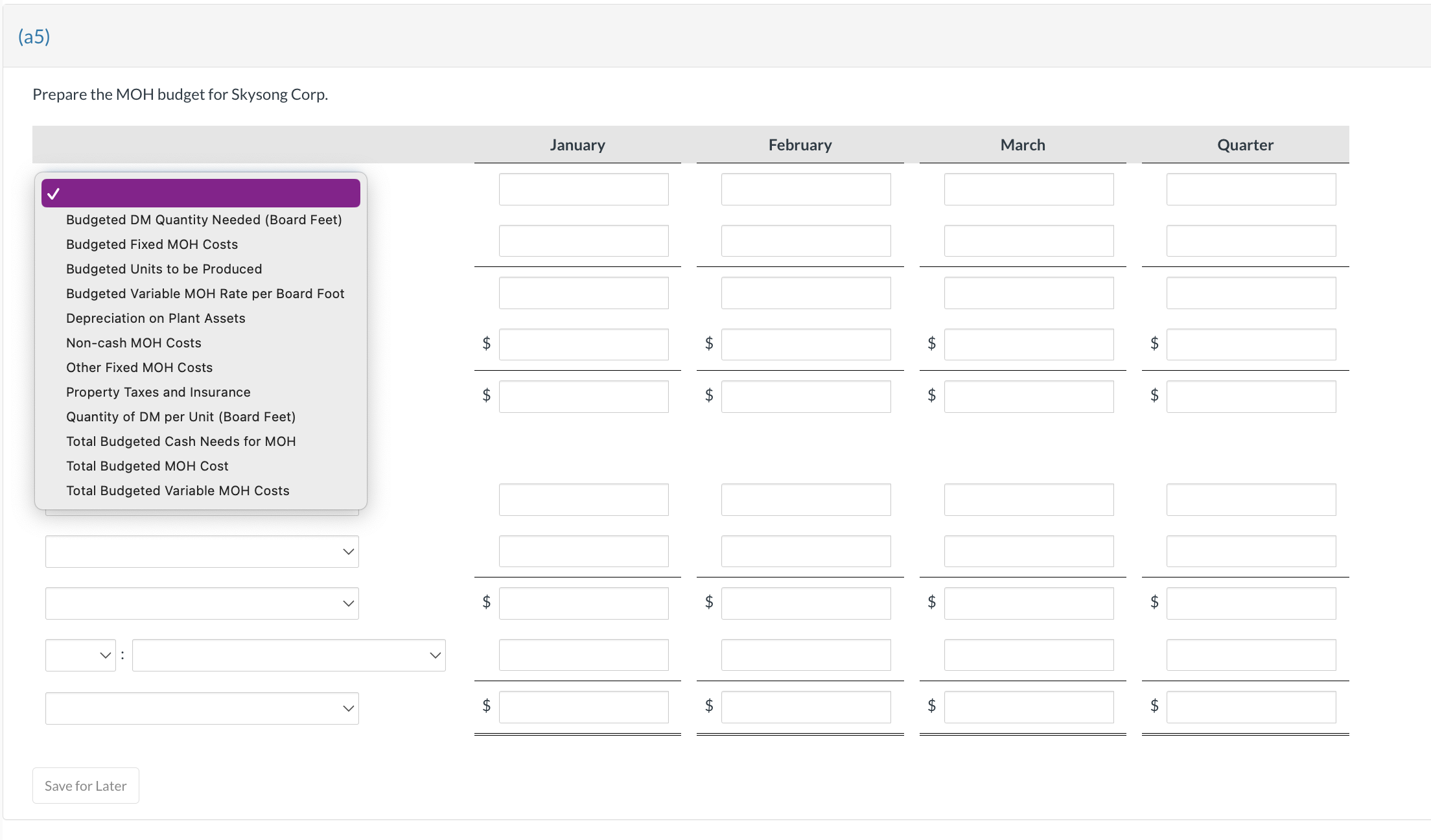Image resolution: width=1431 pixels, height=840 pixels.
Task: Select 'Depreciation on Plant Assets' option
Action: (155, 318)
